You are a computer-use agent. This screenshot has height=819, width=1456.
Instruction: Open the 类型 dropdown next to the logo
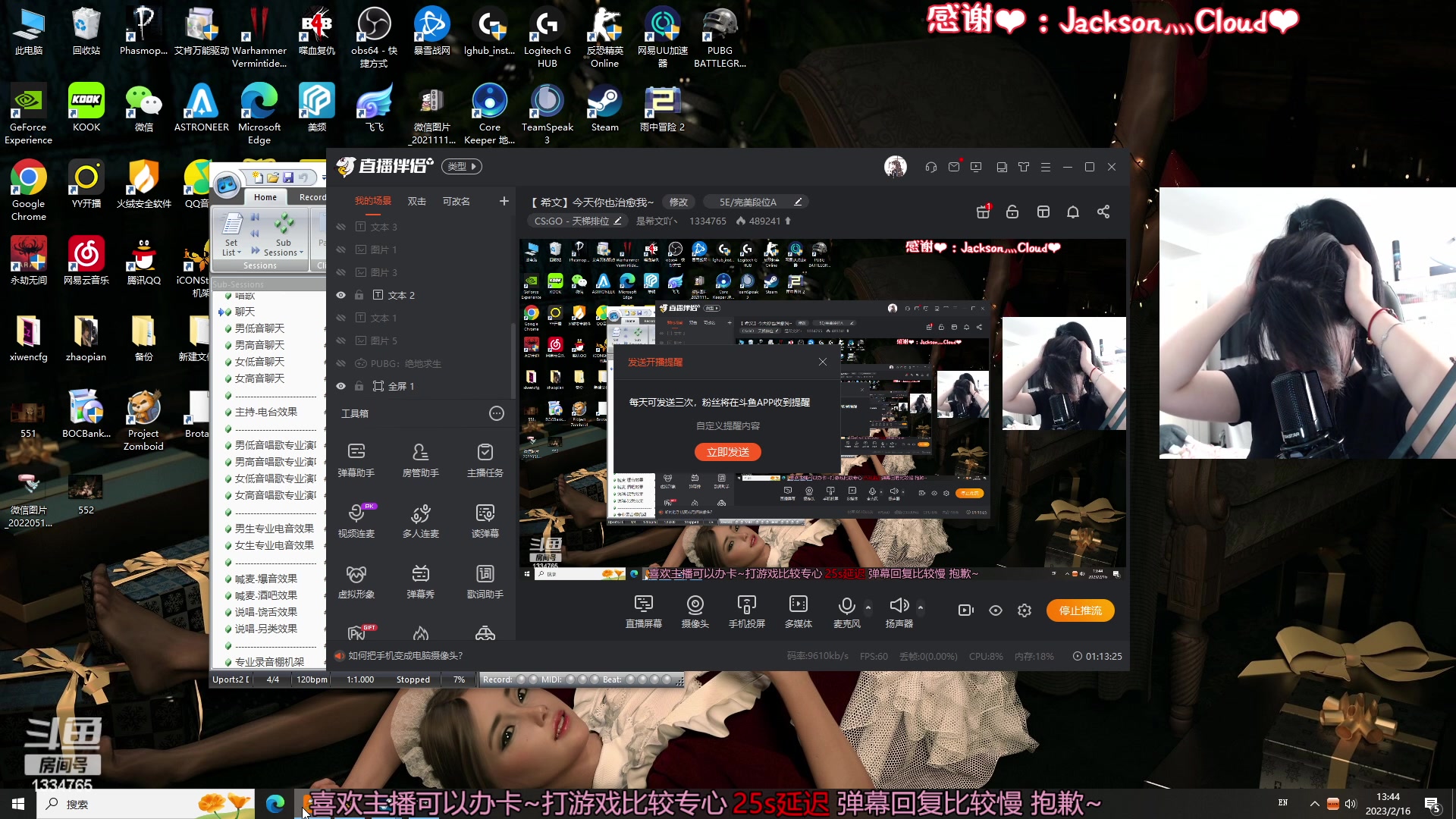[461, 166]
